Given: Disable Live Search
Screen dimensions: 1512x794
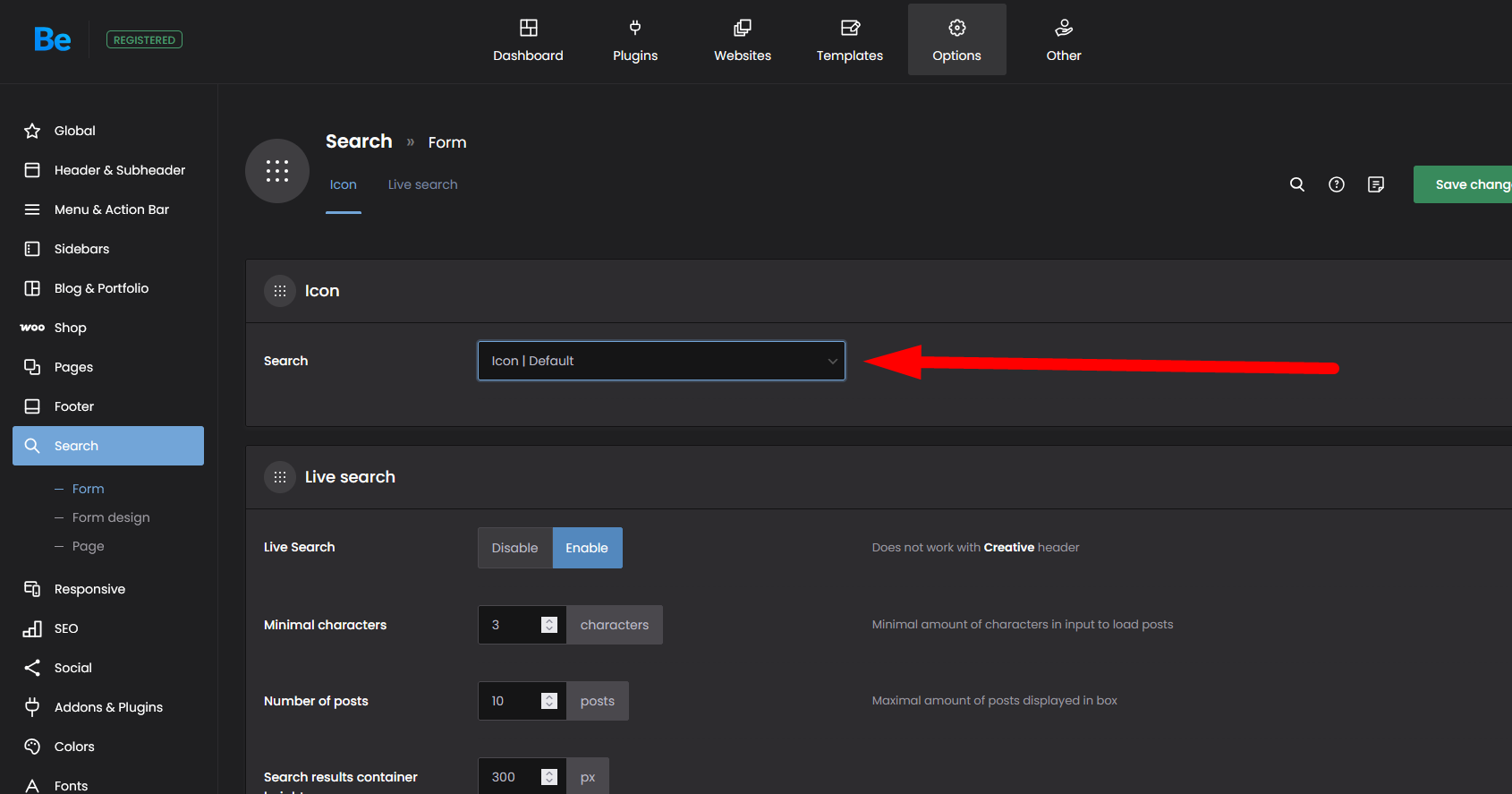Looking at the screenshot, I should tap(514, 548).
